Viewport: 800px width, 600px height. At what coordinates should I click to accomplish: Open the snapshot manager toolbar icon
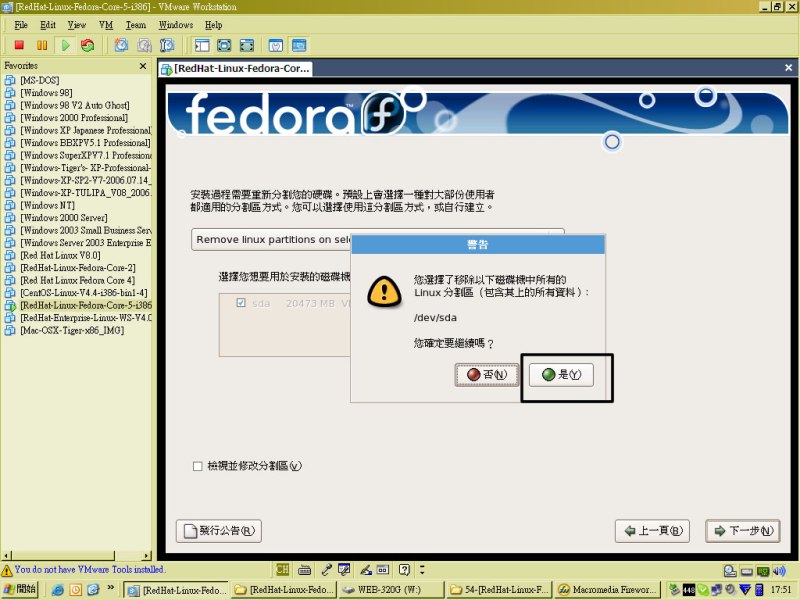[x=167, y=45]
